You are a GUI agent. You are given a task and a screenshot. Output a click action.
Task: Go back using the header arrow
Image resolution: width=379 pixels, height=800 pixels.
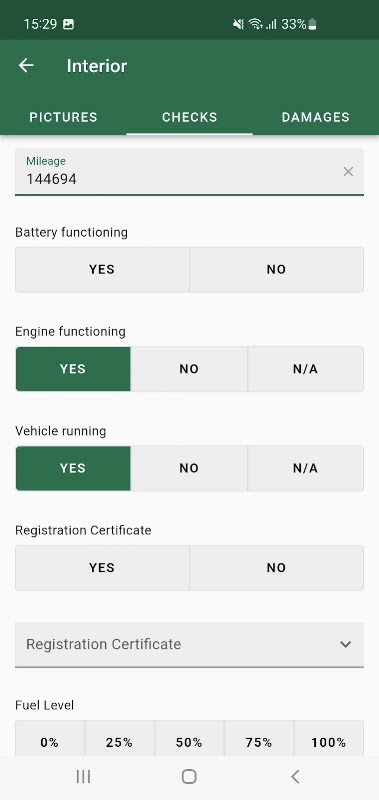tap(26, 65)
